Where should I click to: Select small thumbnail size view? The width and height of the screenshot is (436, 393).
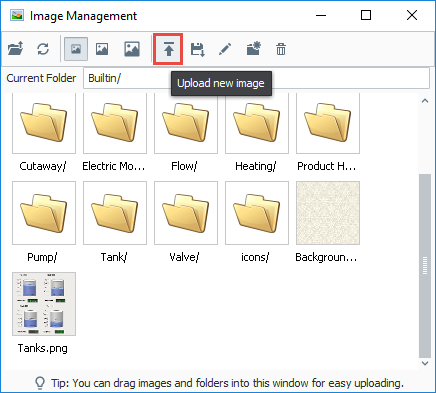(x=76, y=49)
